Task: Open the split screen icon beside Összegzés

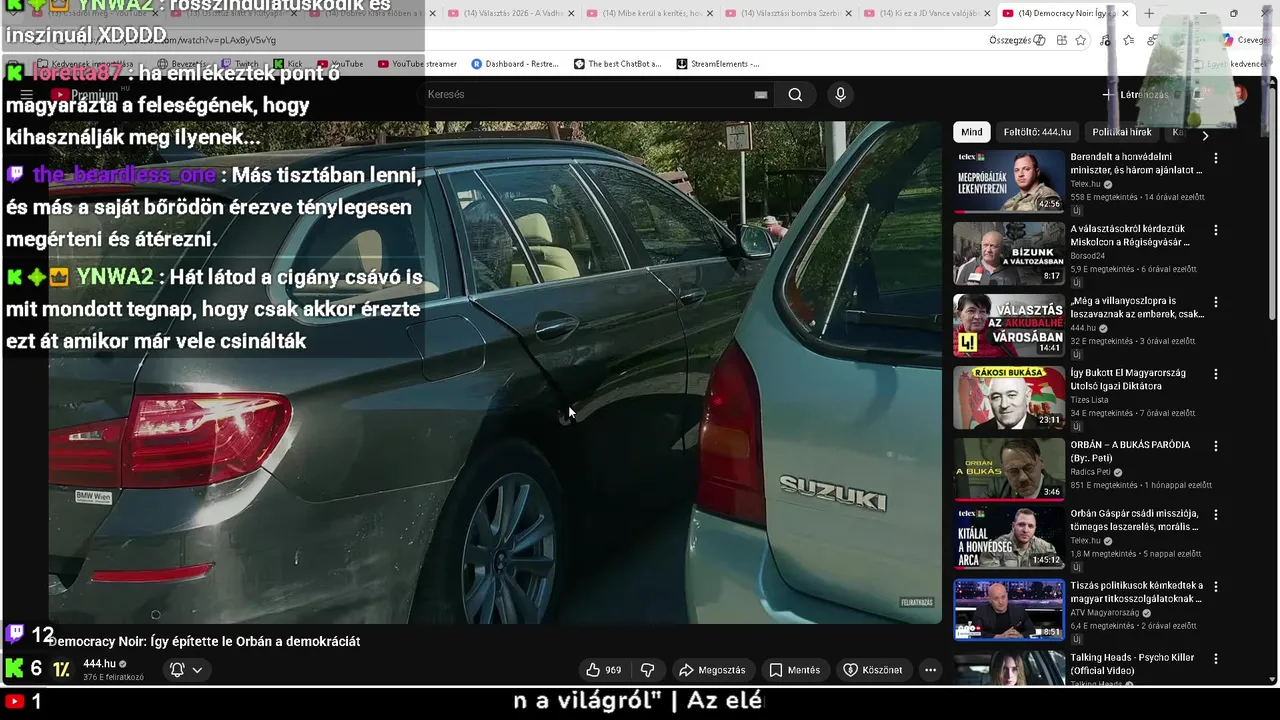Action: 1061,40
